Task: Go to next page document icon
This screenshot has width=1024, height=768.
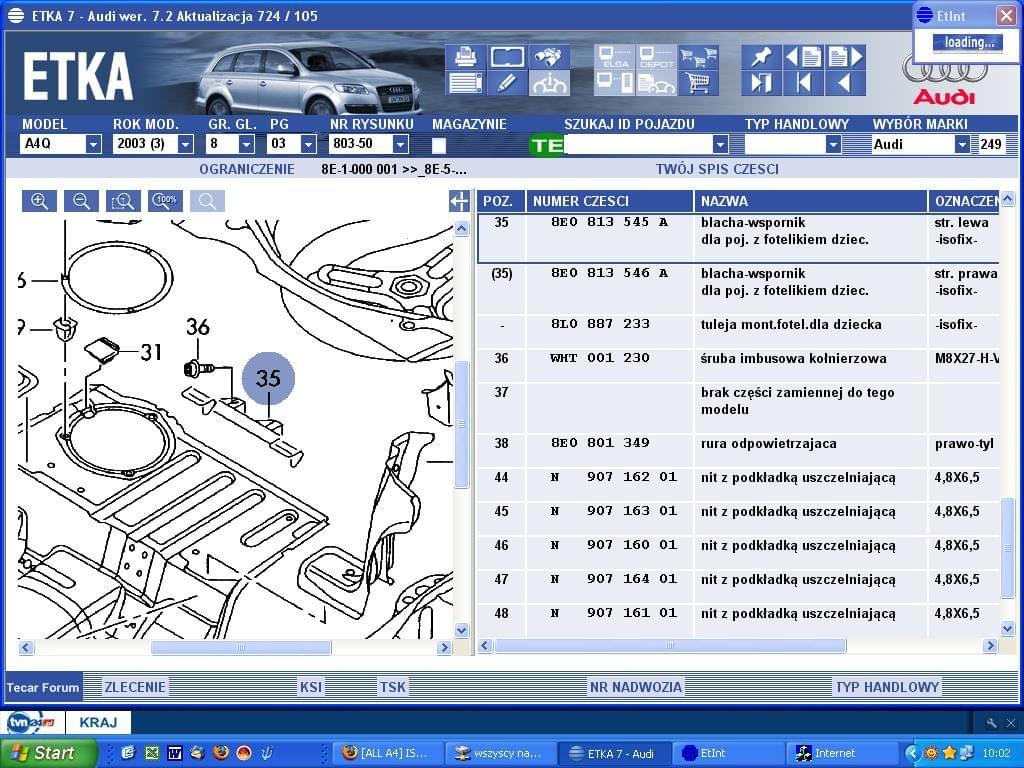Action: [846, 57]
